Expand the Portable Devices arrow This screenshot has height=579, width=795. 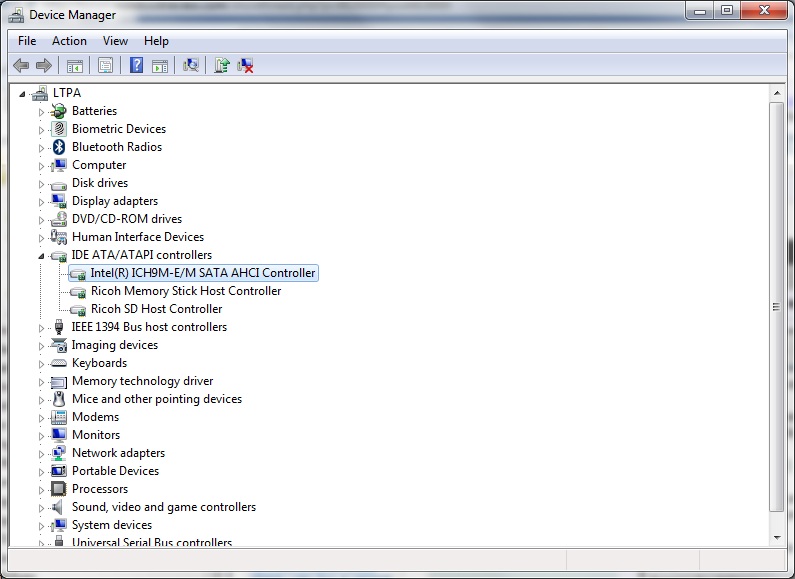click(x=41, y=472)
